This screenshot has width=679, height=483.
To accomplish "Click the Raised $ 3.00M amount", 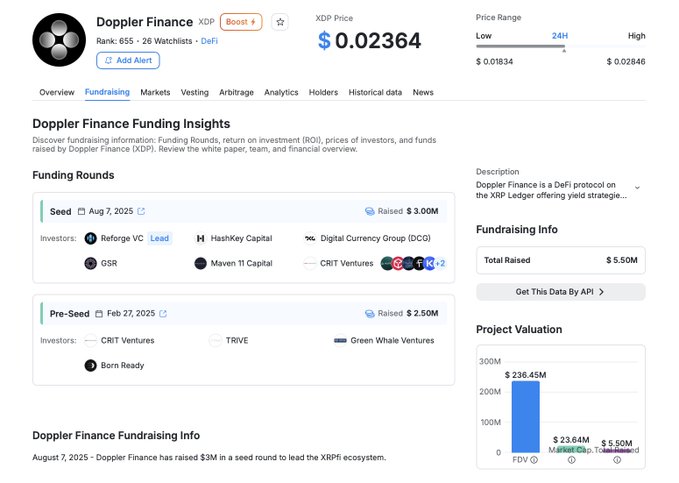I will pos(422,211).
